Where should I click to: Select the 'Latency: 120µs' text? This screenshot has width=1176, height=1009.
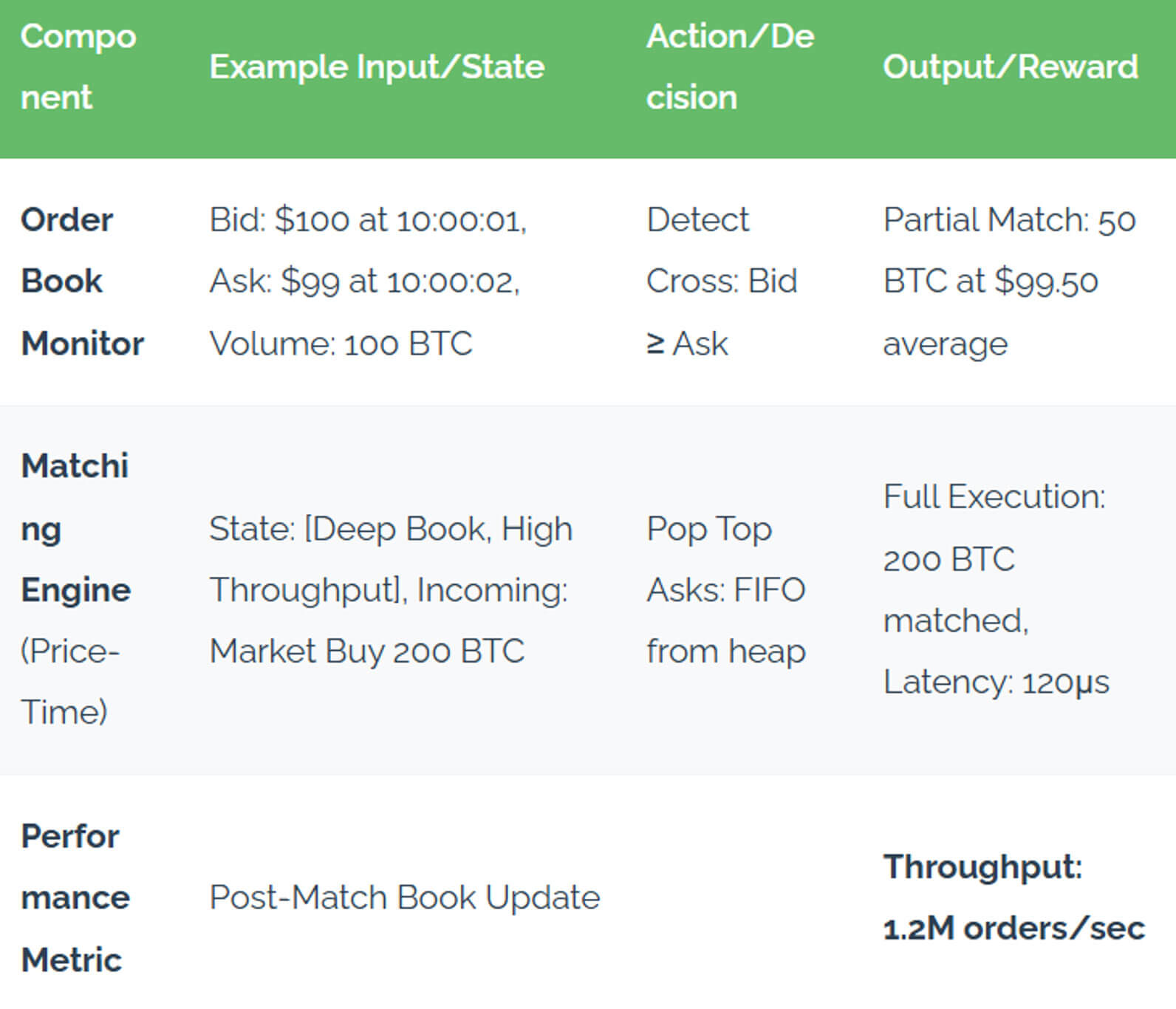point(996,683)
